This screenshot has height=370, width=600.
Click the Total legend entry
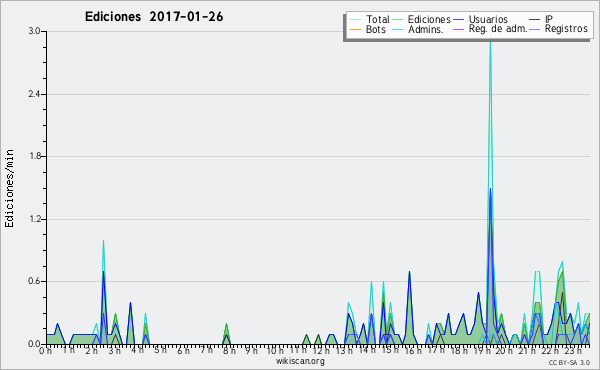pyautogui.click(x=370, y=19)
